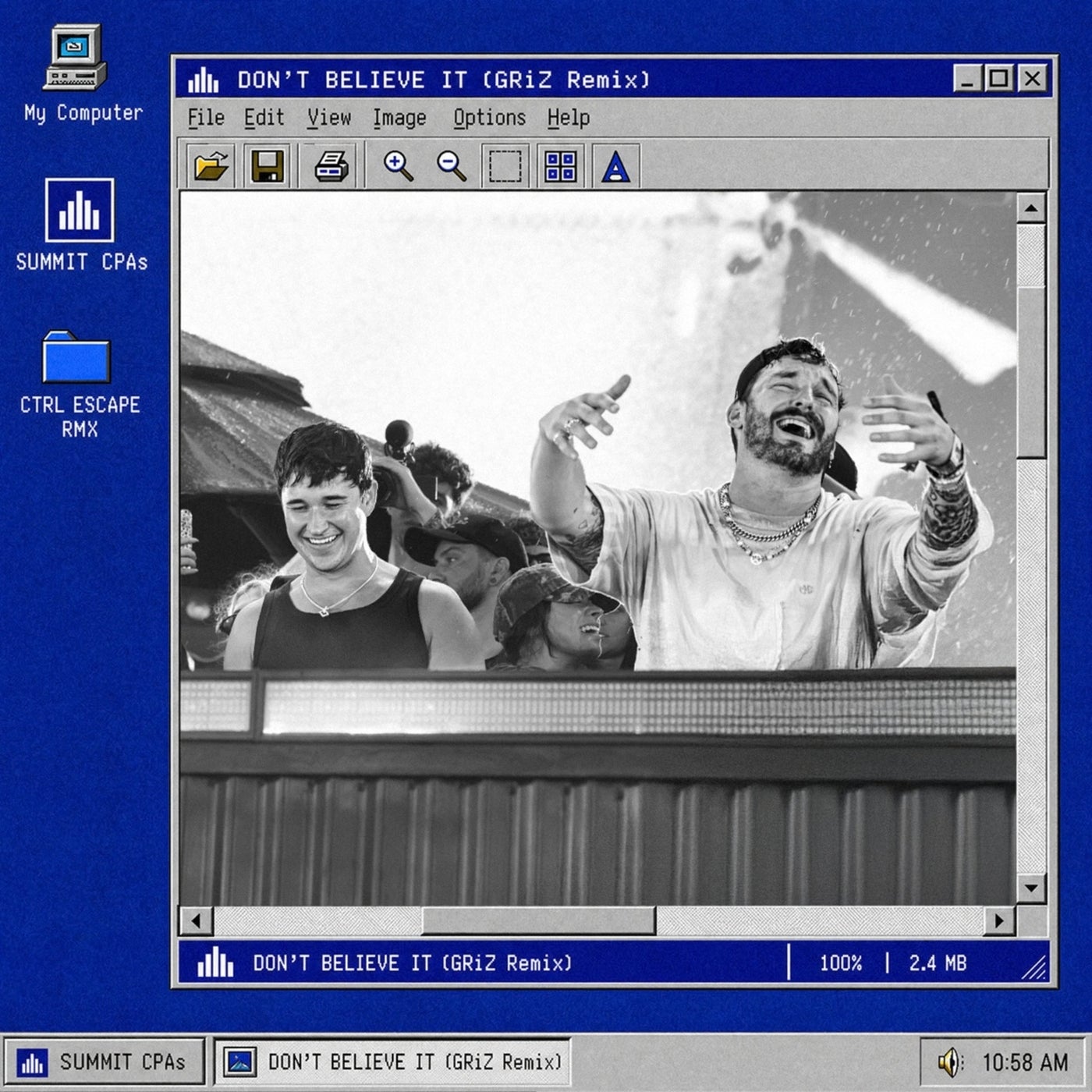The image size is (1092, 1092).
Task: Click the 100% zoom value in status bar
Action: click(841, 963)
